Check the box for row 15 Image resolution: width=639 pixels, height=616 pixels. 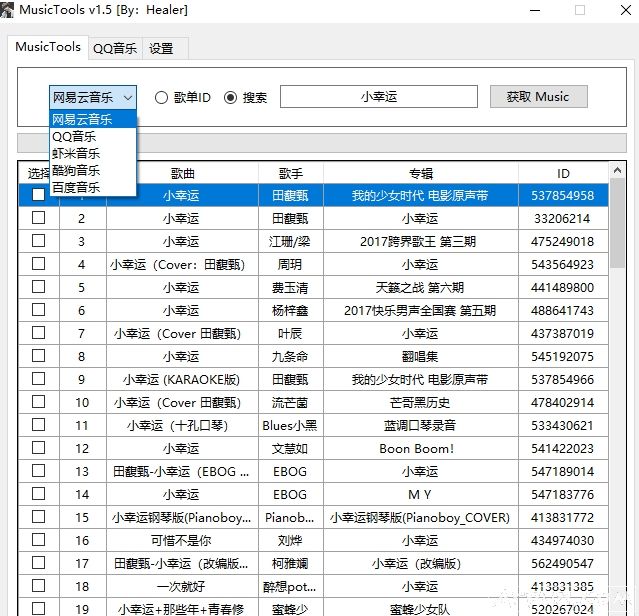click(x=38, y=517)
